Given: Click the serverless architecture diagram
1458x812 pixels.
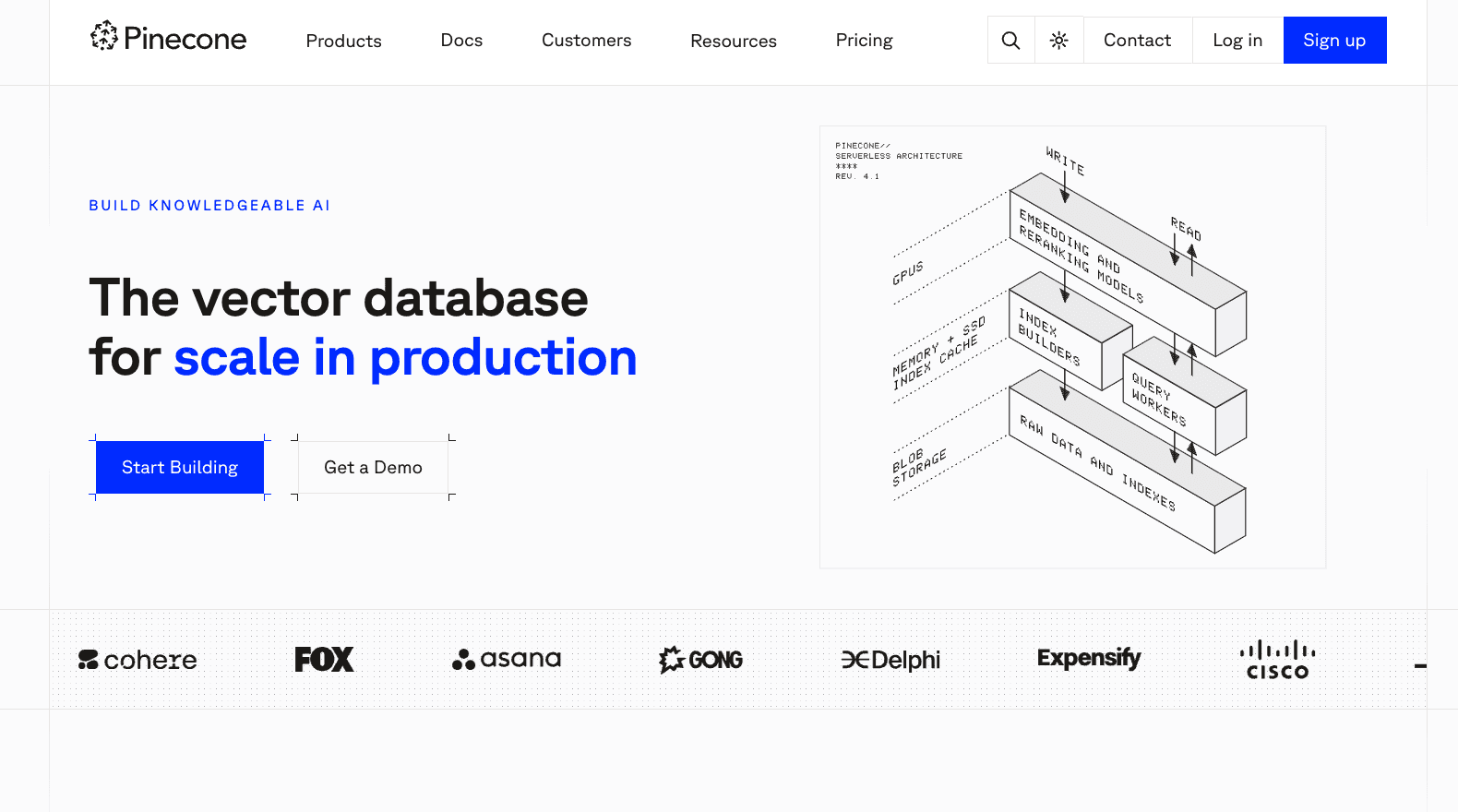Looking at the screenshot, I should click(x=1072, y=347).
